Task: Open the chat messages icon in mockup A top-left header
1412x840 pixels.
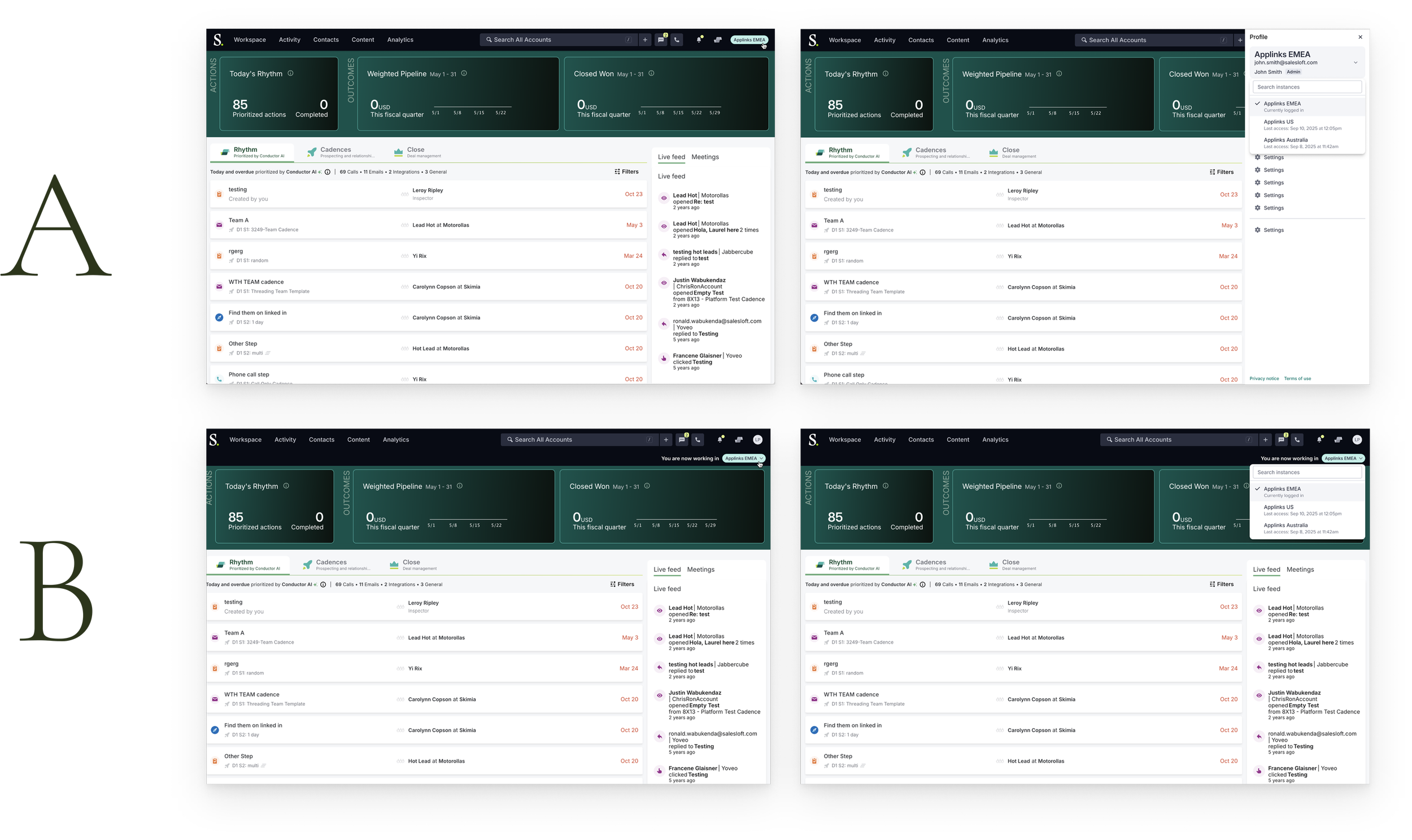Action: 661,40
